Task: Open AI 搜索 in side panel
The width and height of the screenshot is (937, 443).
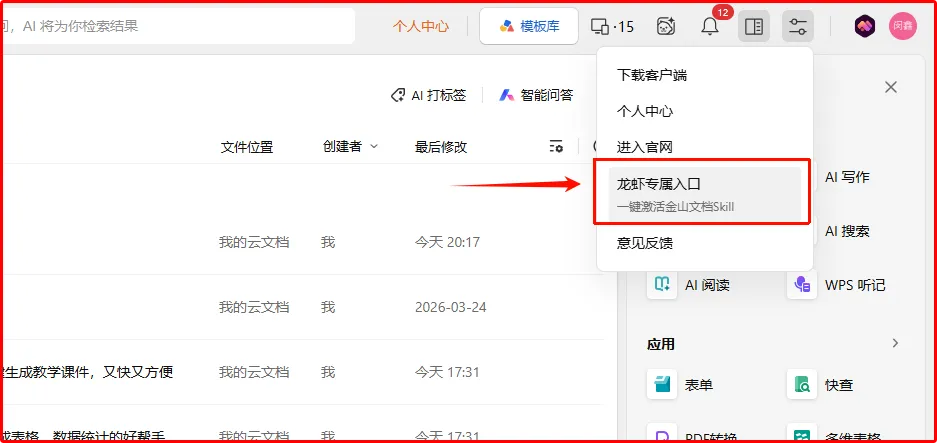Action: click(847, 231)
